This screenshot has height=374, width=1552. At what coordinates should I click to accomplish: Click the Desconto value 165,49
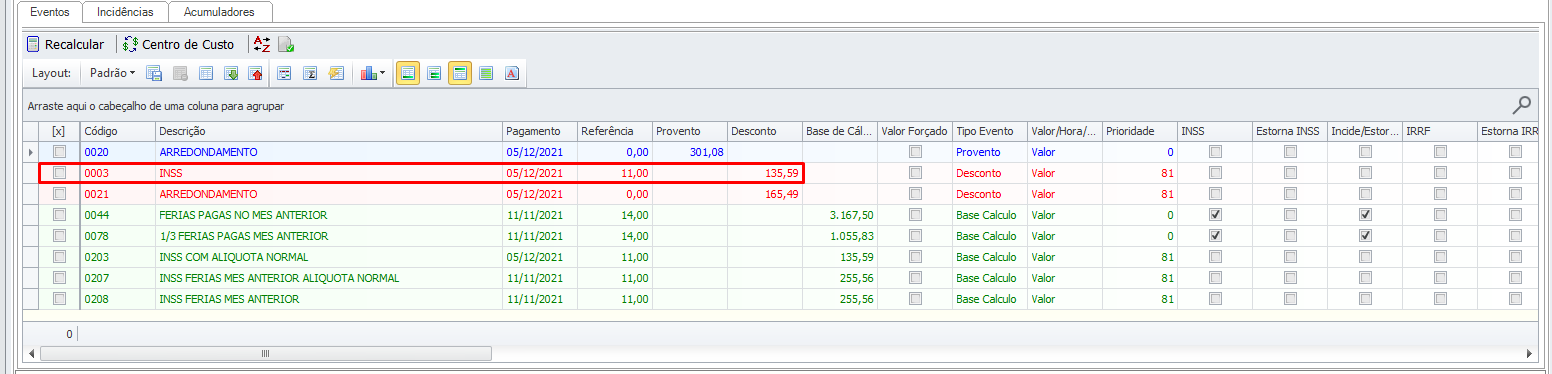(782, 194)
